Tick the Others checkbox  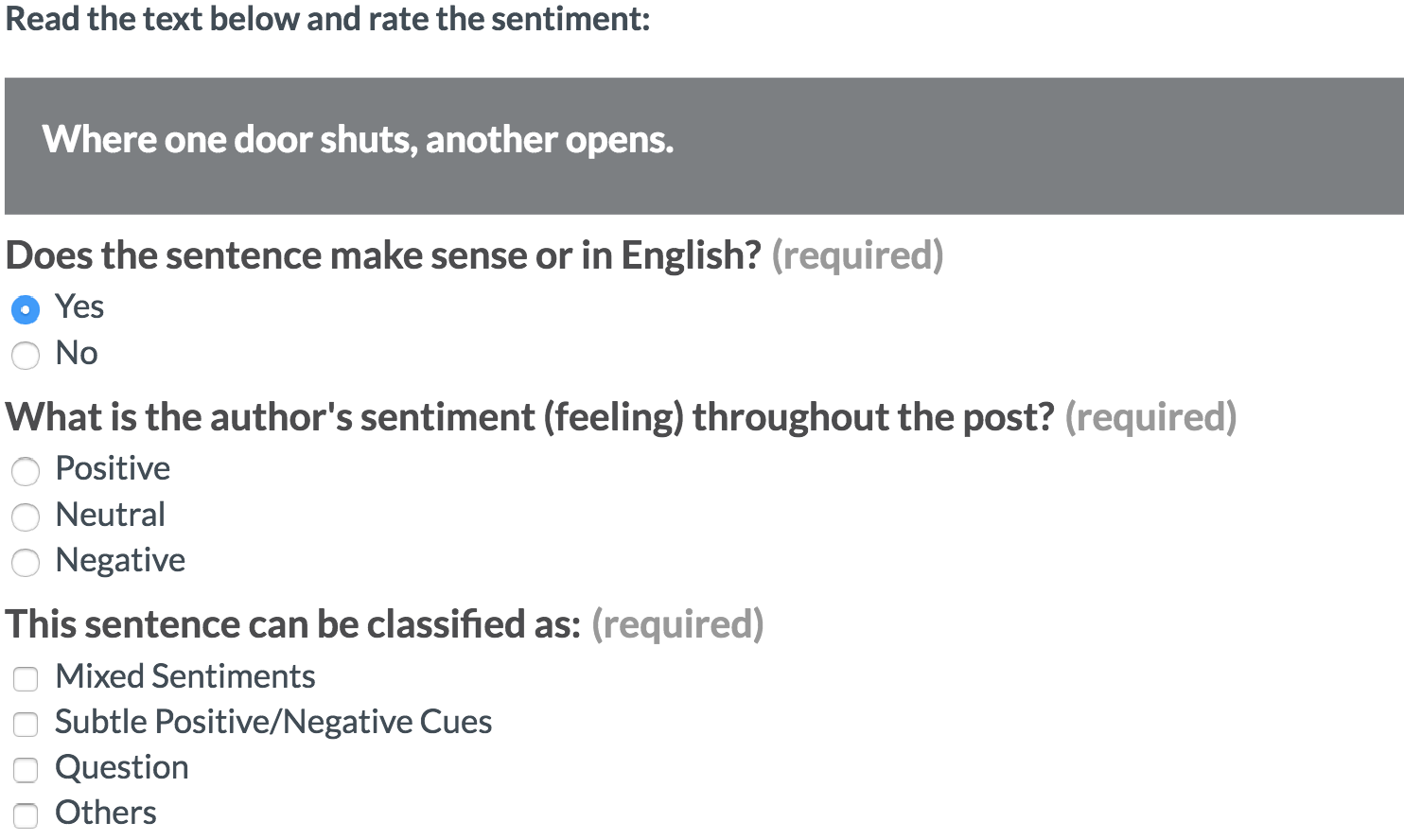[x=26, y=815]
